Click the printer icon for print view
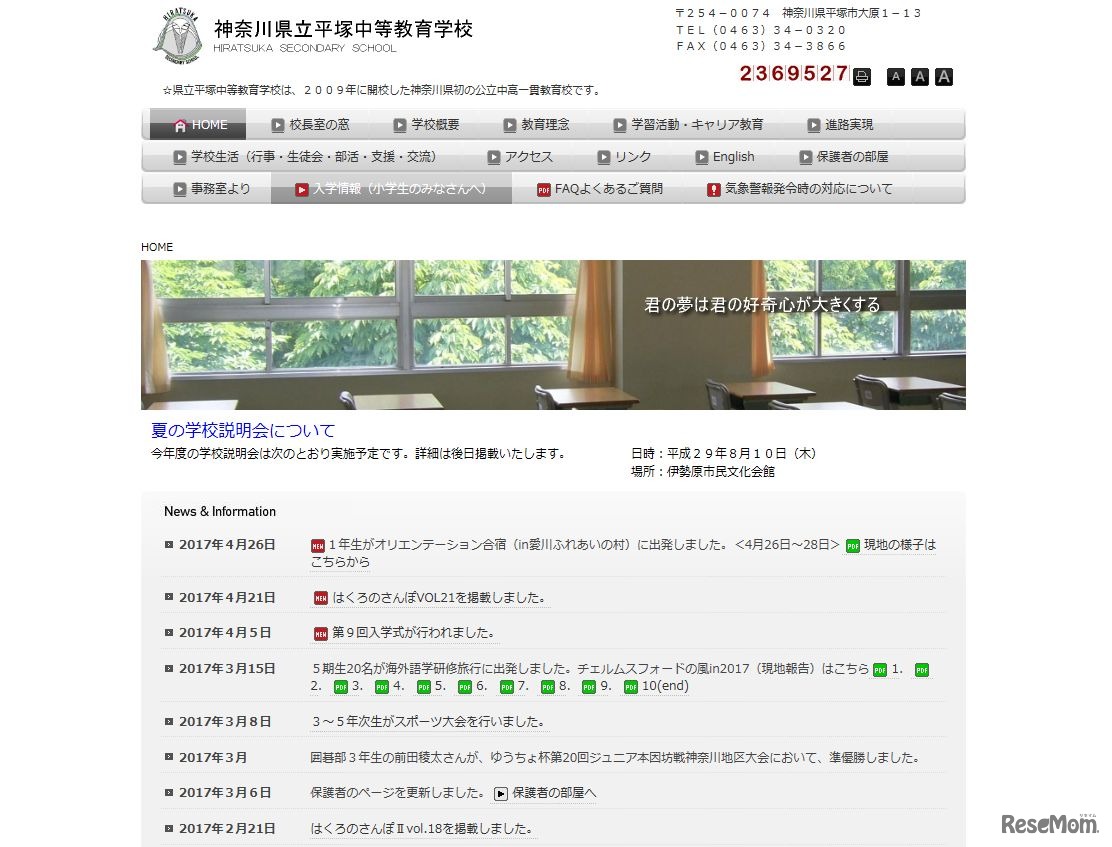This screenshot has width=1112, height=847. tap(861, 77)
